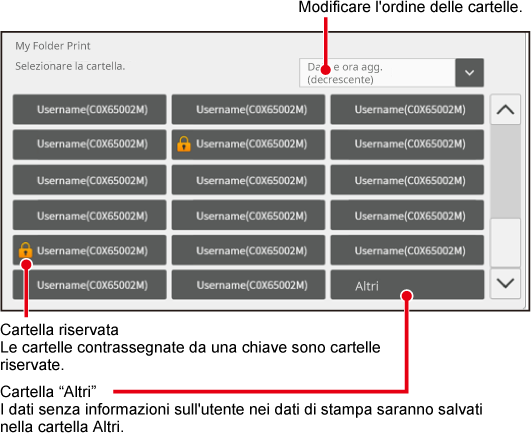Select the third row folder in the left column
The image size is (531, 433).
89,180
